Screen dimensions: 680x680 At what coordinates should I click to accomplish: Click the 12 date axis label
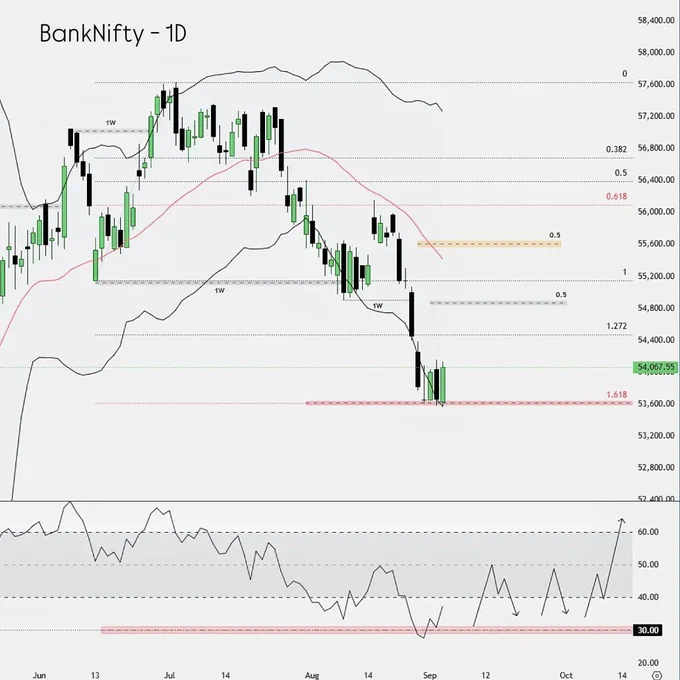coord(485,675)
